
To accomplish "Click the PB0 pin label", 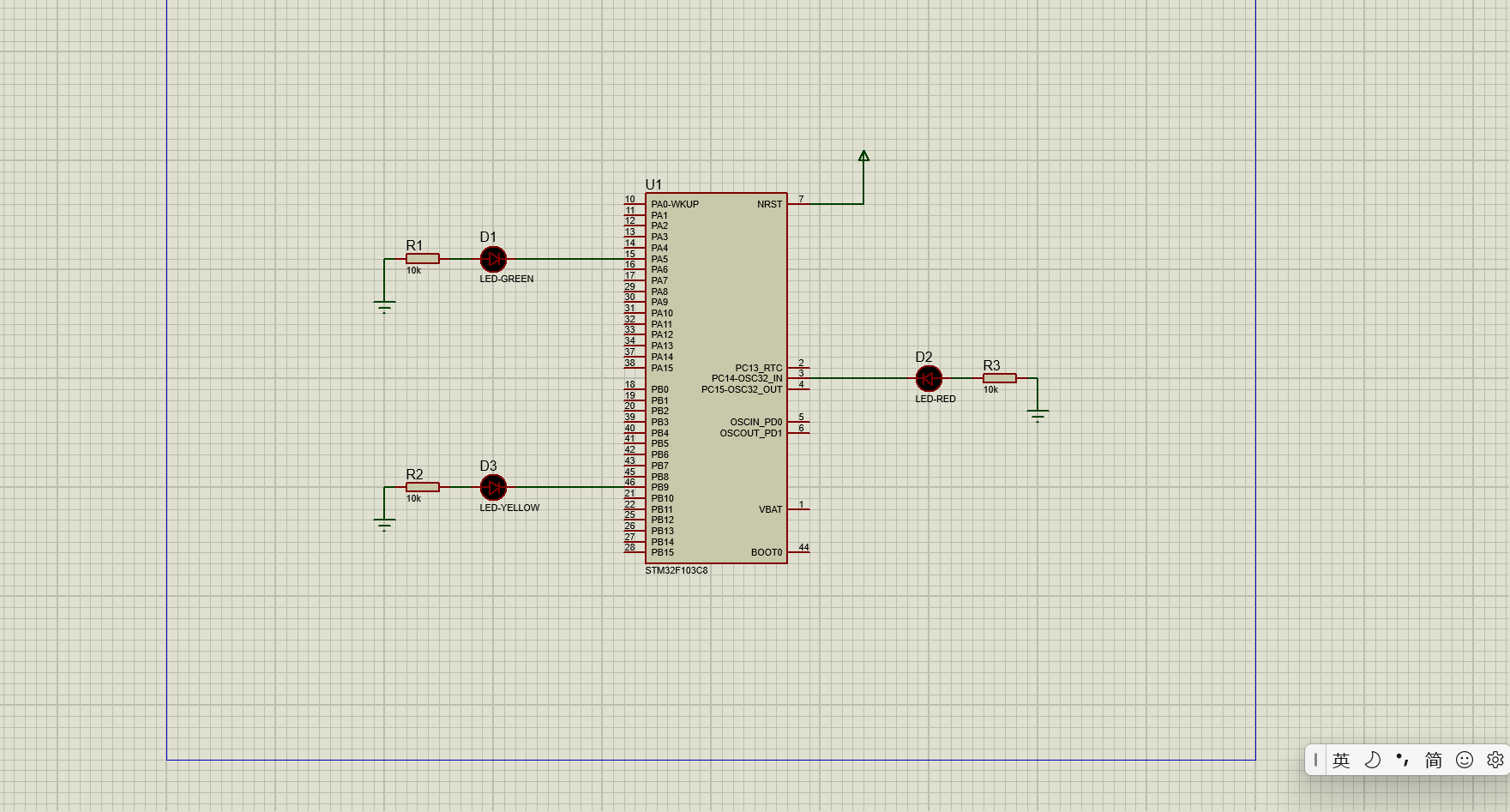I will (x=659, y=389).
